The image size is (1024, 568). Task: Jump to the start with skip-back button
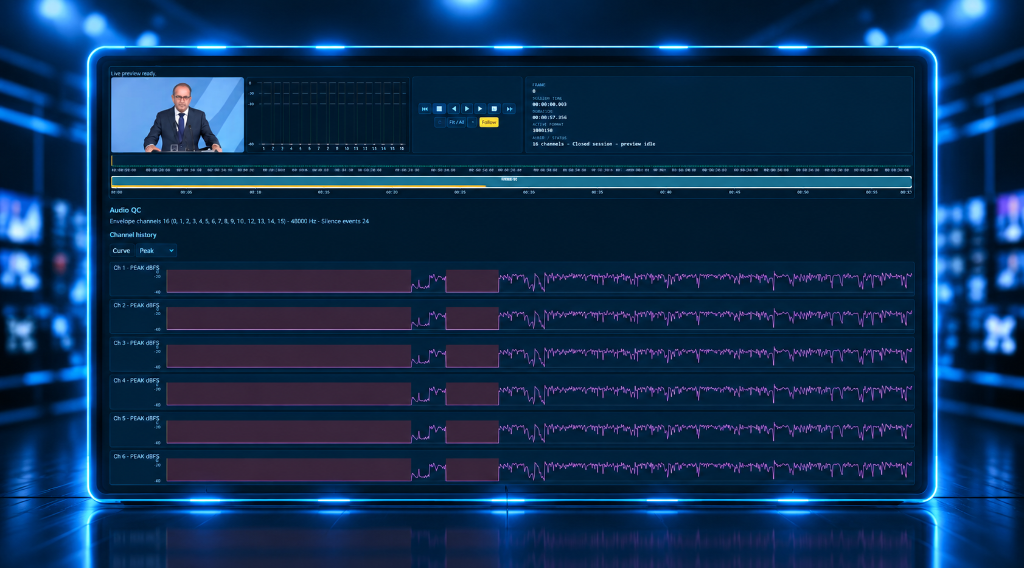pos(424,108)
